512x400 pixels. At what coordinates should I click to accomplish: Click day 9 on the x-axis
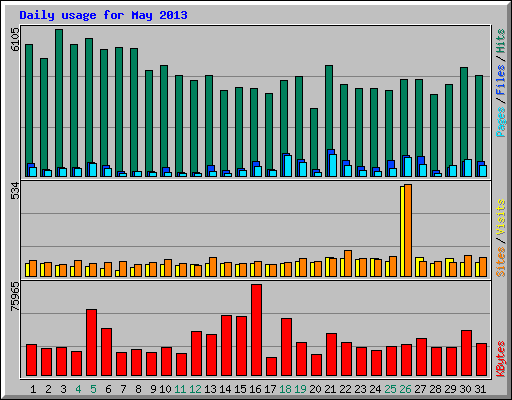(x=153, y=389)
